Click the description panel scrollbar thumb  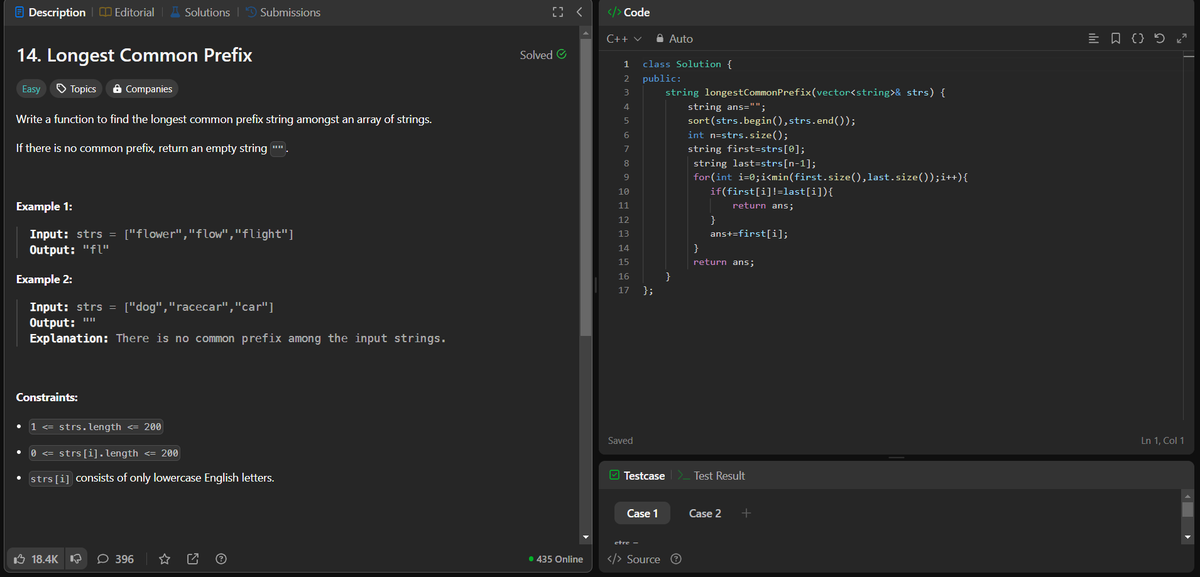coord(585,188)
